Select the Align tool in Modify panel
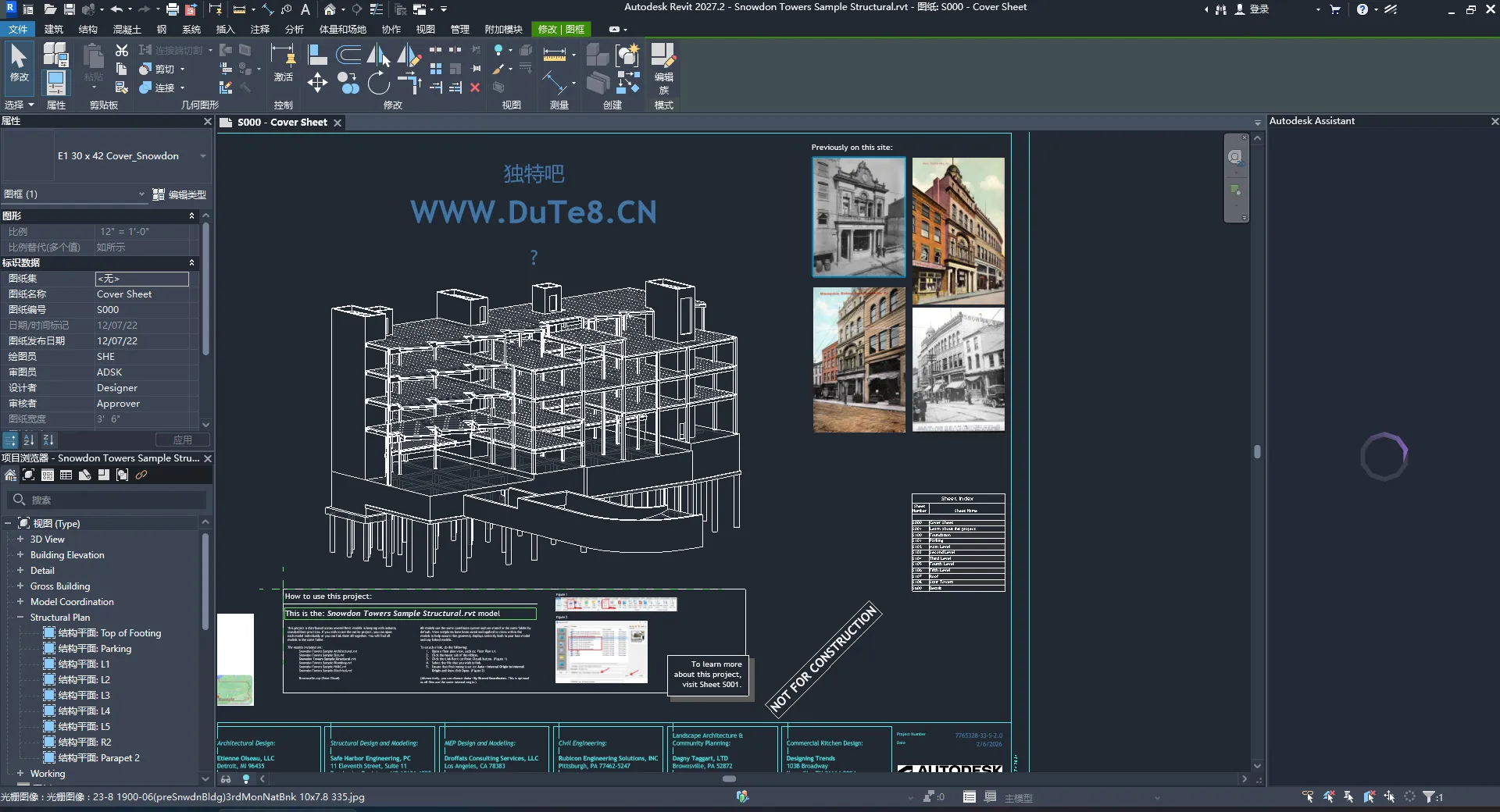The height and width of the screenshot is (812, 1500). pyautogui.click(x=317, y=55)
